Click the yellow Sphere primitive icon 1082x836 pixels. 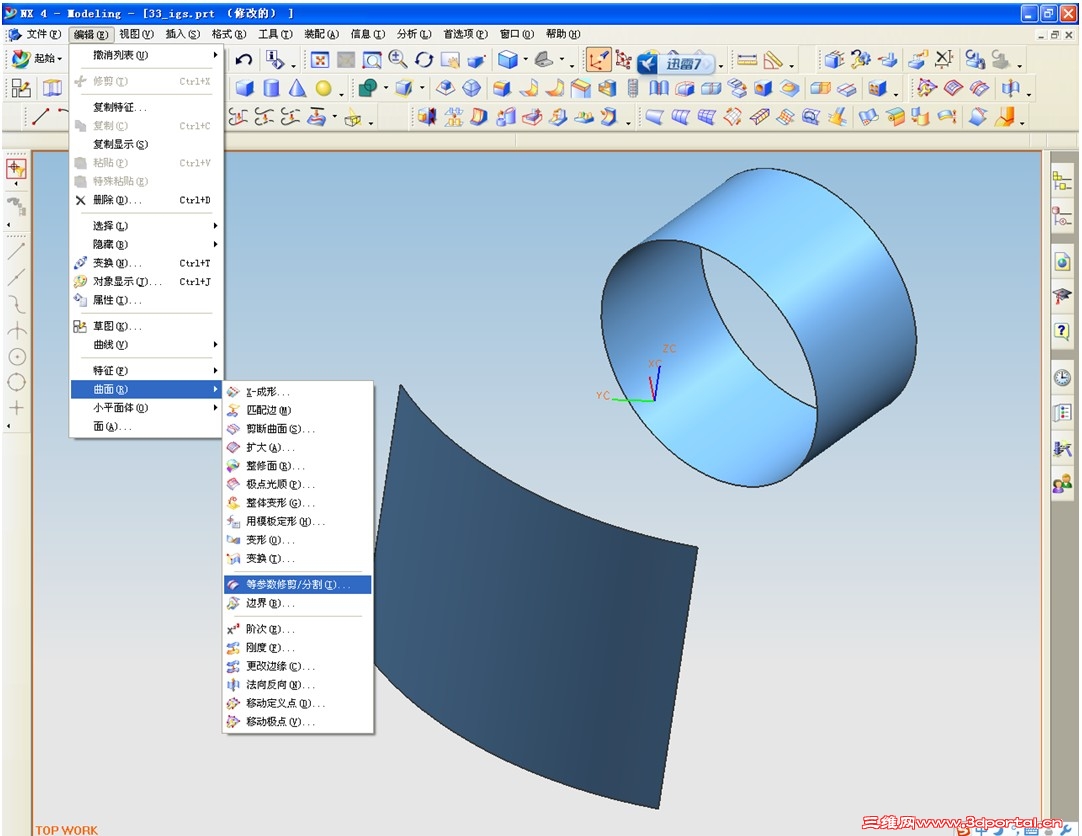[x=323, y=88]
